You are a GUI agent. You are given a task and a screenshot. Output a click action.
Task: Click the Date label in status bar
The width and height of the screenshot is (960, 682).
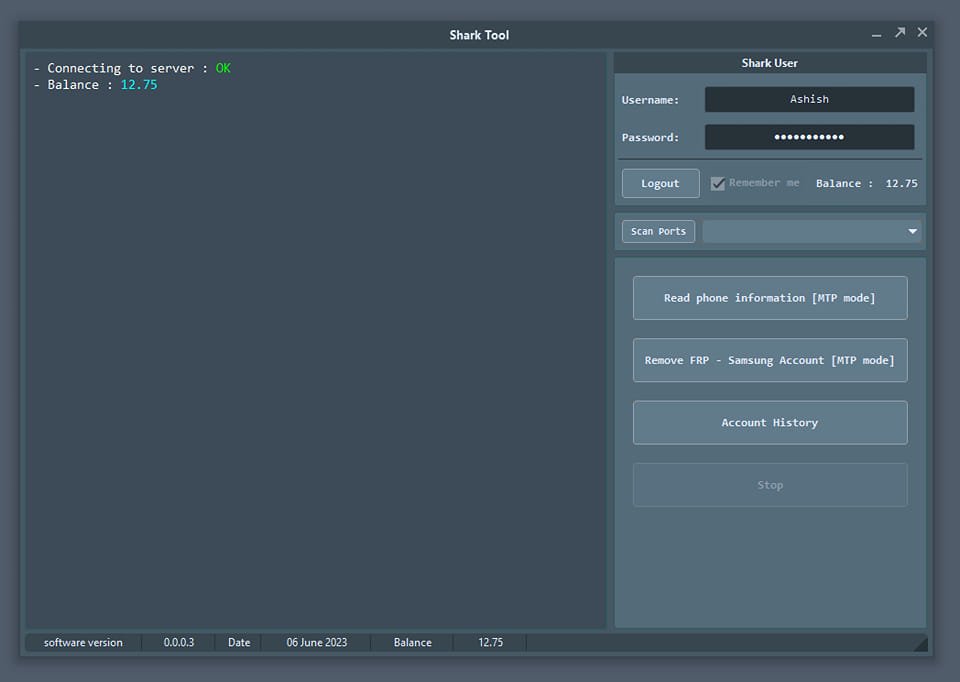[239, 642]
